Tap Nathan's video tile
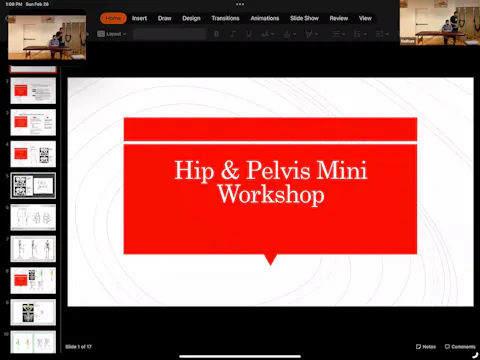This screenshot has width=480, height=360. [x=440, y=22]
